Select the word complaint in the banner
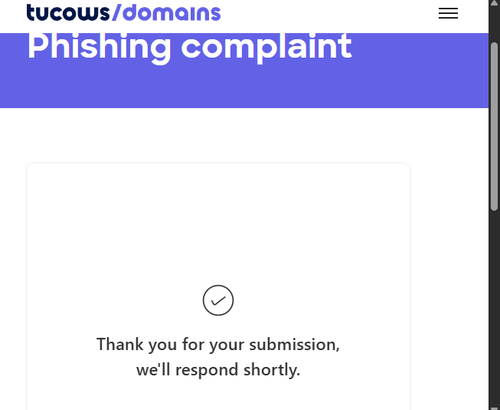The image size is (500, 410). click(x=266, y=47)
